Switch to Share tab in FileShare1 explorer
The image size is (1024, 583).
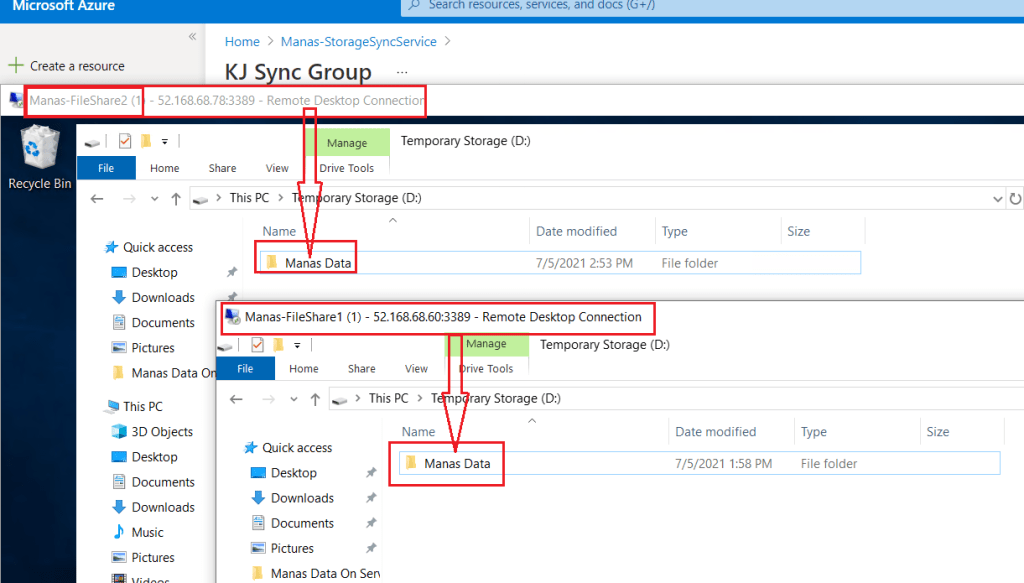(x=361, y=368)
